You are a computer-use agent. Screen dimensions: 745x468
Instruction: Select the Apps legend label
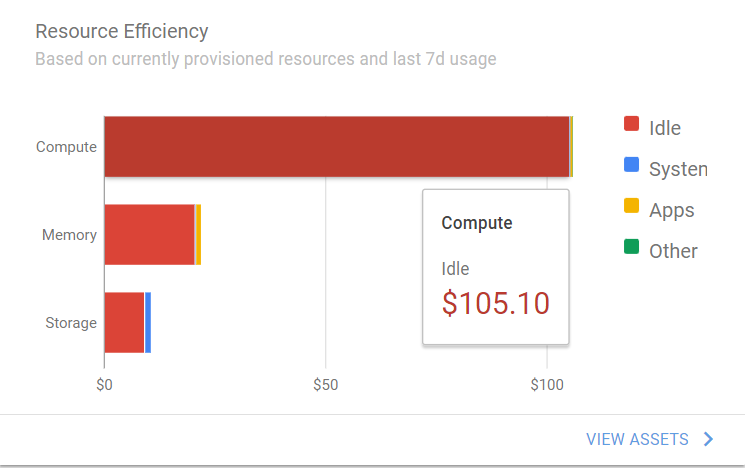(671, 210)
